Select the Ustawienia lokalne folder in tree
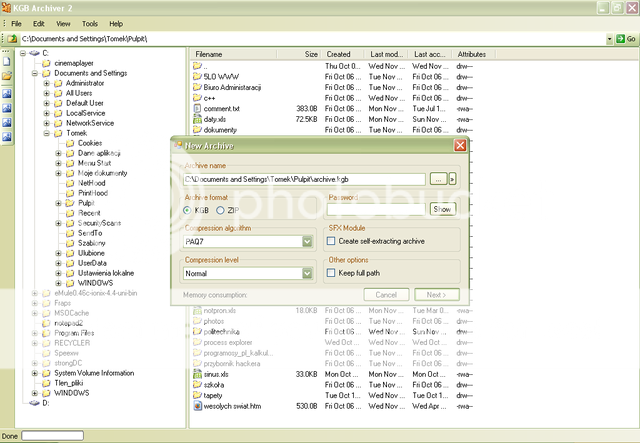Viewport: 640px width, 443px height. pos(106,273)
